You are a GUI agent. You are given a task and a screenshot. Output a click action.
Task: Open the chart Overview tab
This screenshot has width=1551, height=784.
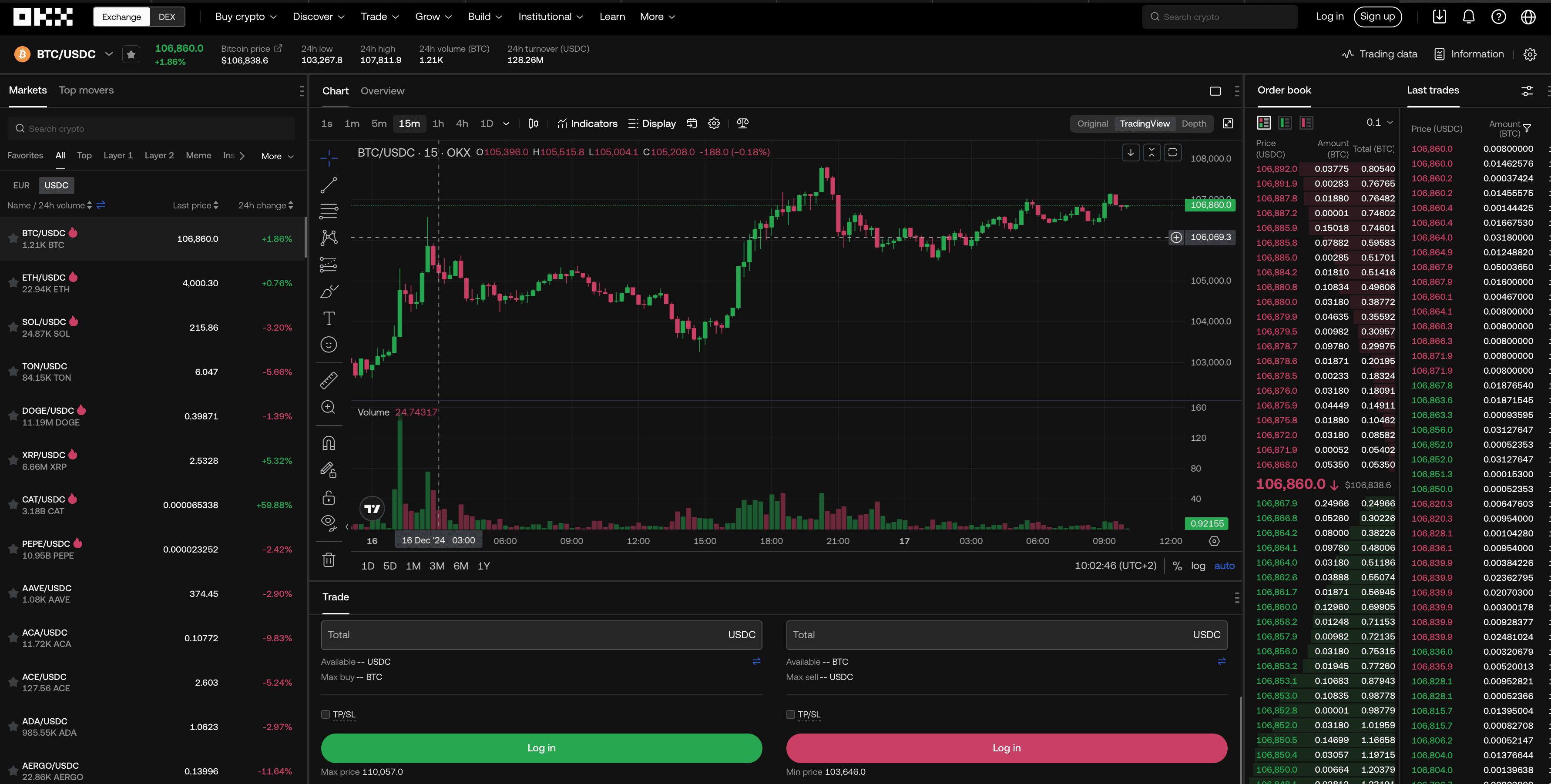pyautogui.click(x=383, y=91)
